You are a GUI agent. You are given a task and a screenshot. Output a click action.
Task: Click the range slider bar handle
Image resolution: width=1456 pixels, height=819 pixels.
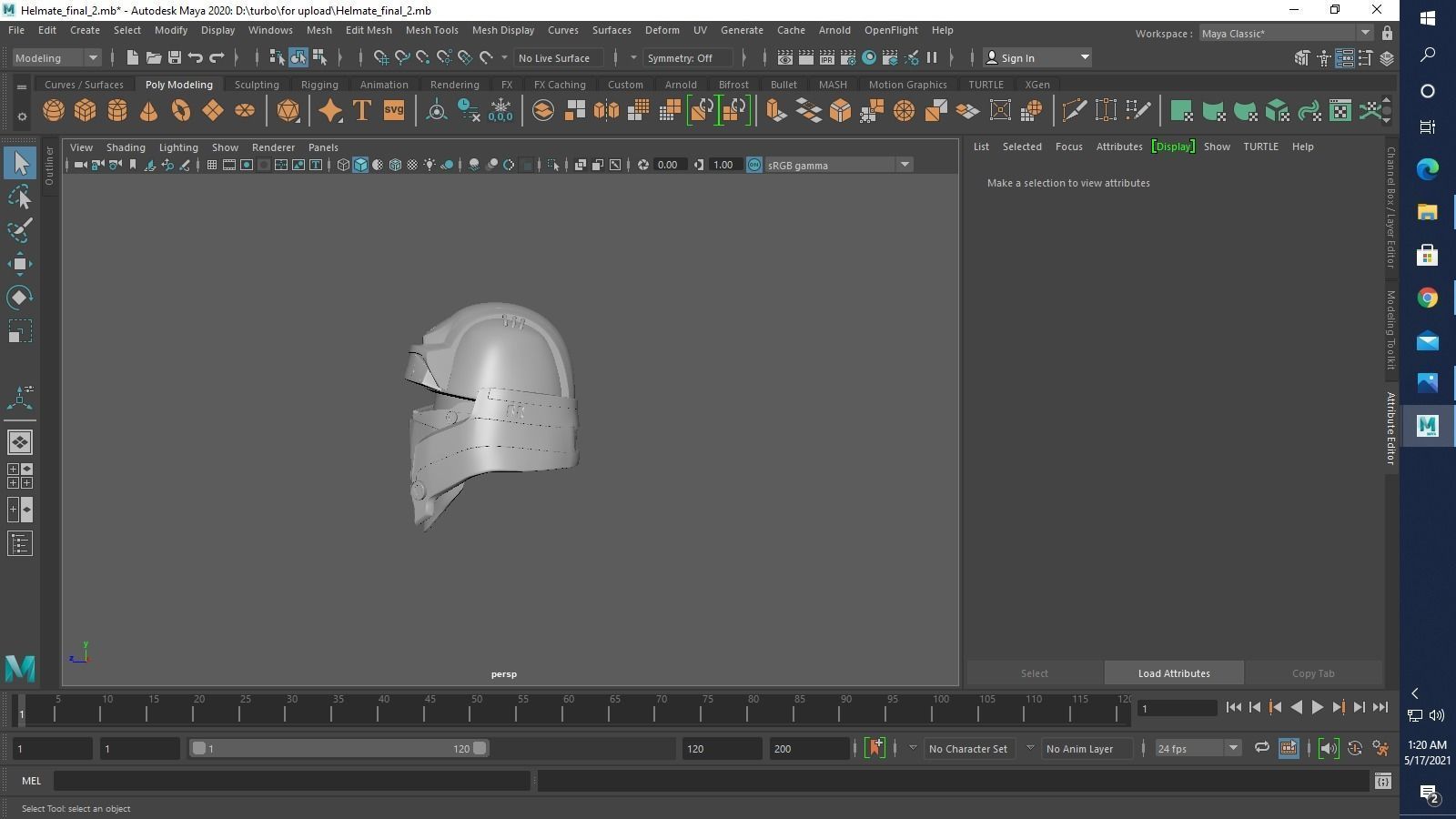click(x=339, y=748)
